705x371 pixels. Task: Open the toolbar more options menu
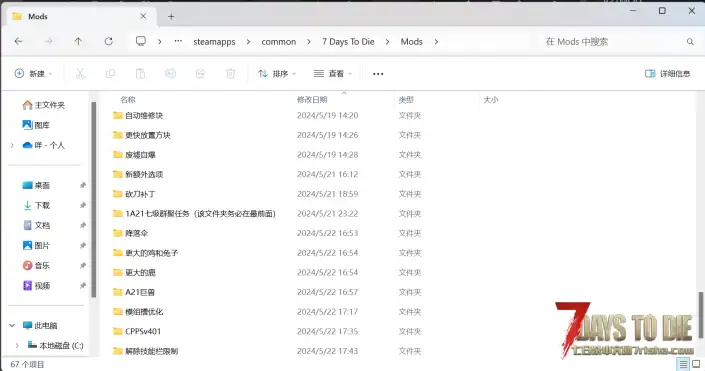point(378,74)
